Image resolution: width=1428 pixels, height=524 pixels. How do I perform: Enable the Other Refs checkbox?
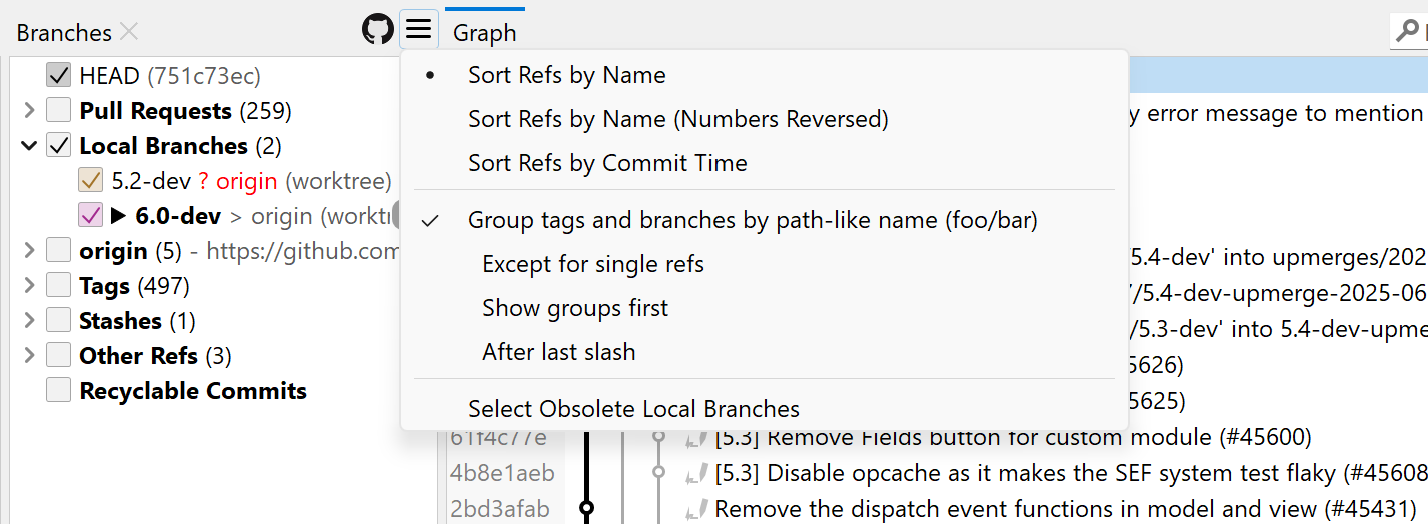pos(58,355)
